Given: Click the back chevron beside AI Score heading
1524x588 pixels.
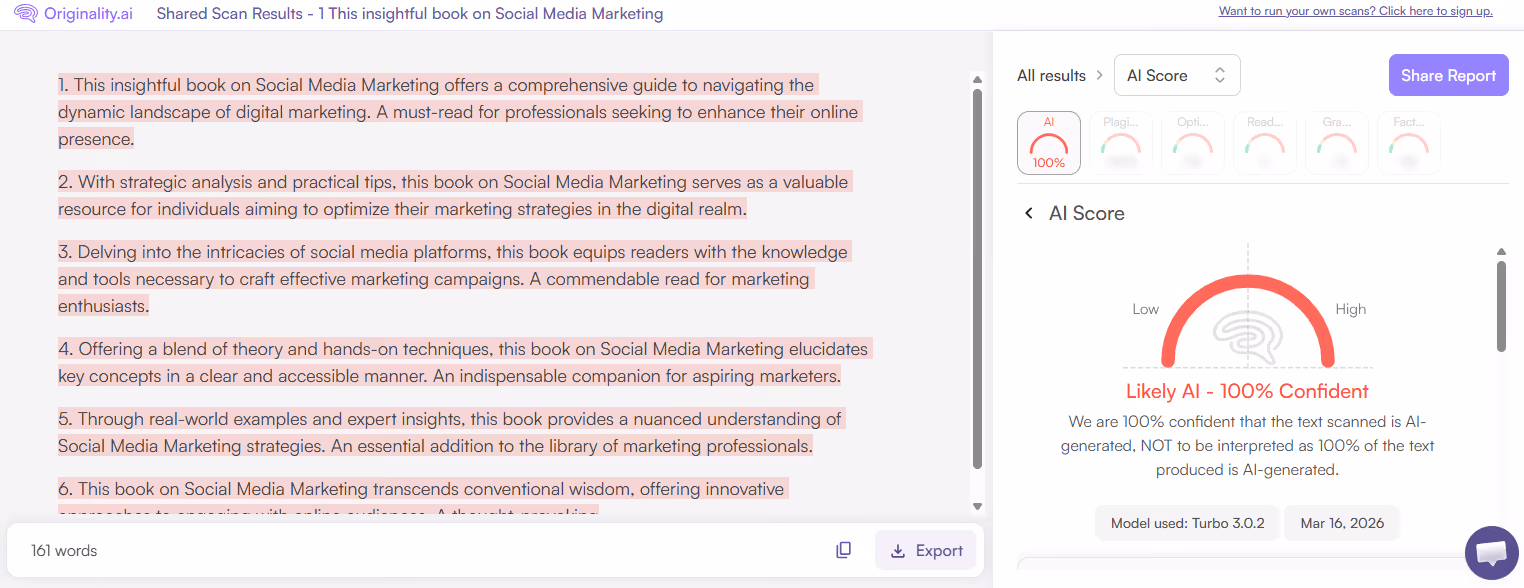Looking at the screenshot, I should coord(1028,213).
